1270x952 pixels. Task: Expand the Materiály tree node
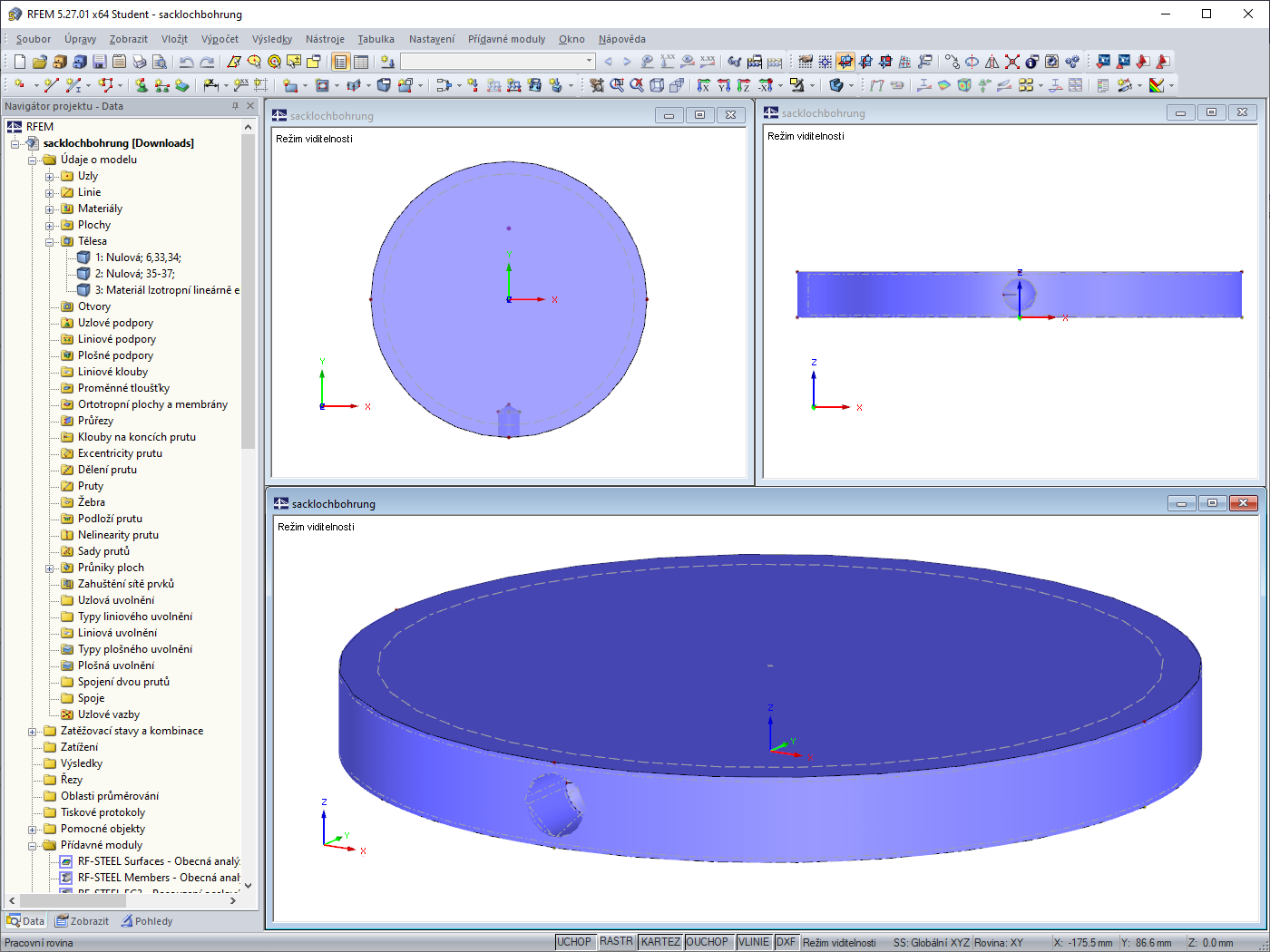click(50, 209)
